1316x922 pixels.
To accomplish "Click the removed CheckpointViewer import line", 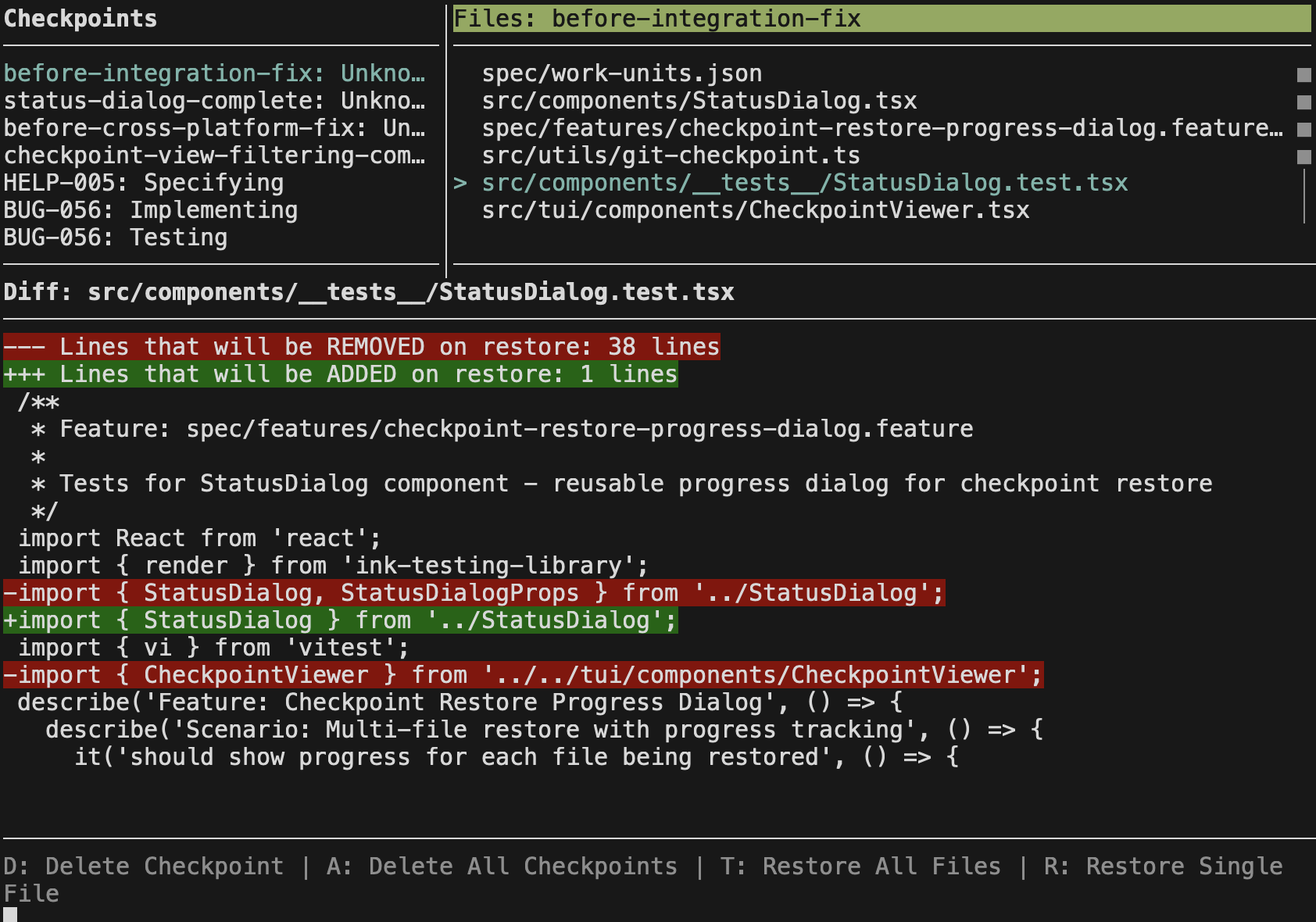I will coord(524,675).
